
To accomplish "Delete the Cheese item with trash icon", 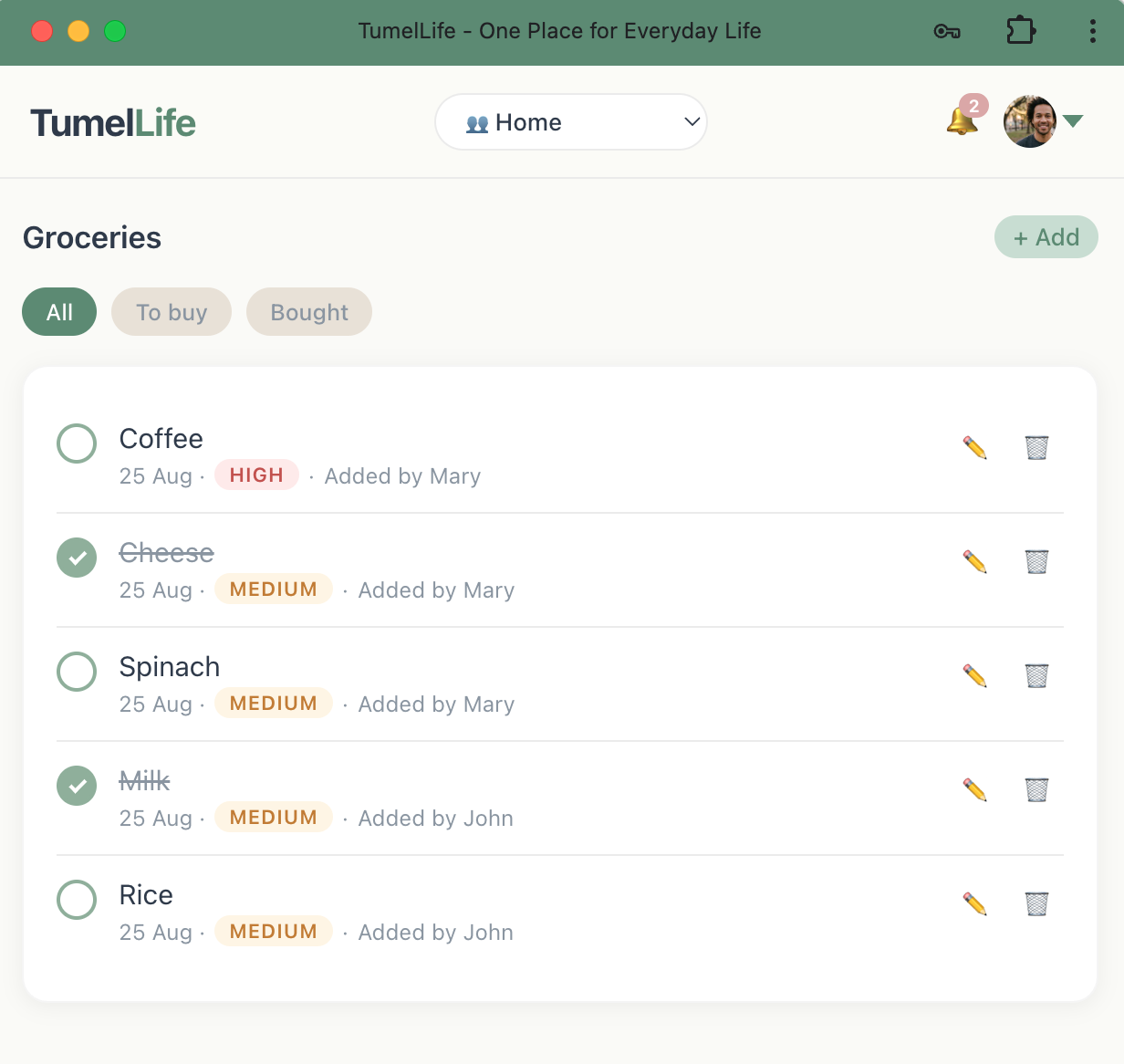I will [1036, 561].
